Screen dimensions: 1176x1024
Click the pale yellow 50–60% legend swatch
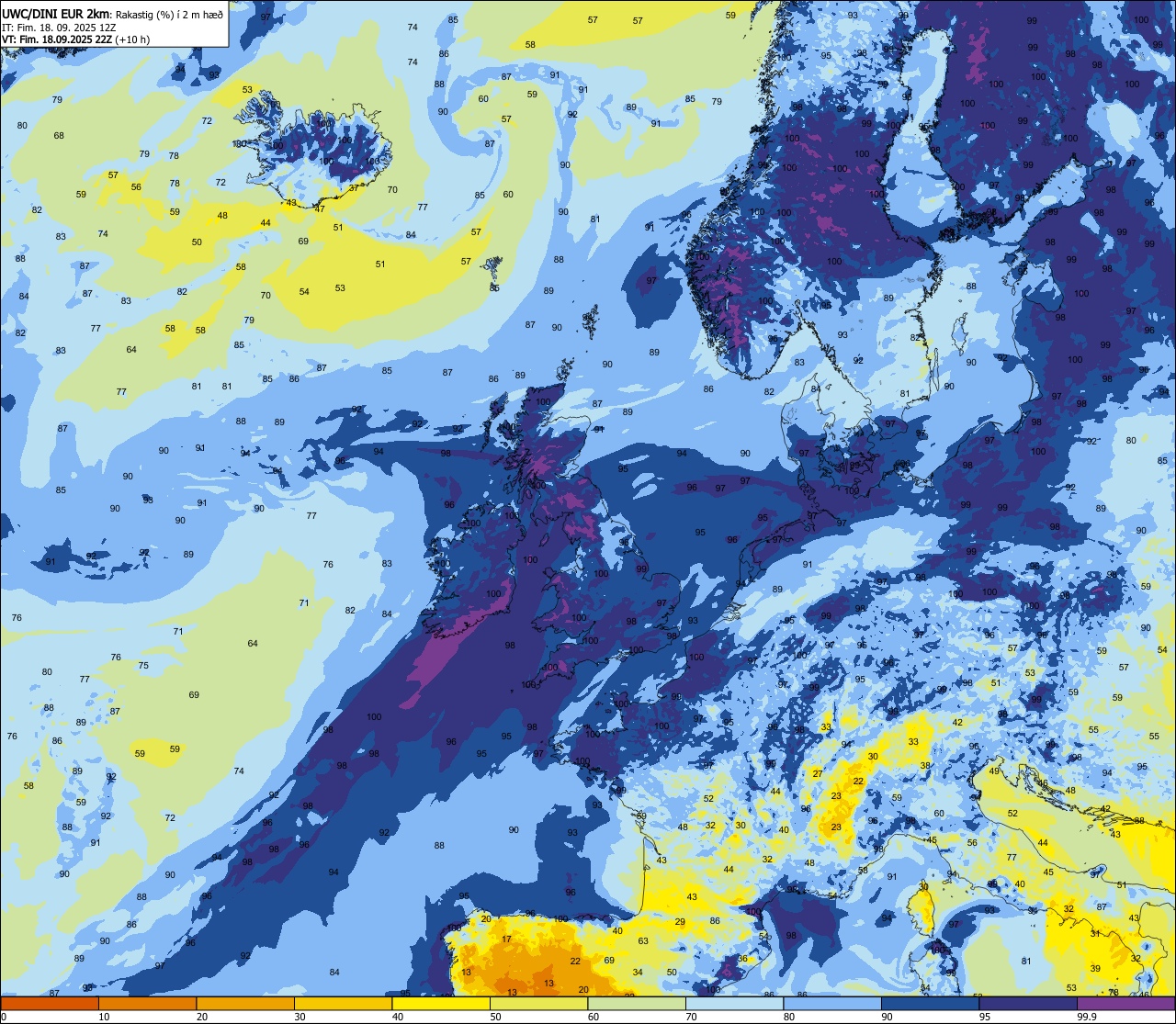point(538,1003)
